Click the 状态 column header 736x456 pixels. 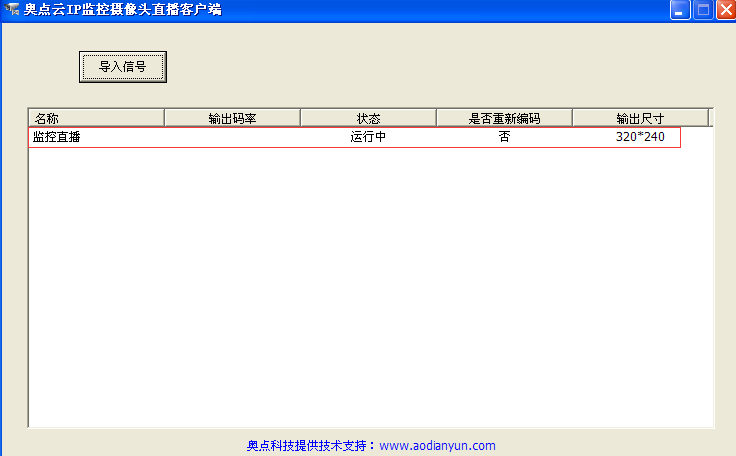point(368,118)
